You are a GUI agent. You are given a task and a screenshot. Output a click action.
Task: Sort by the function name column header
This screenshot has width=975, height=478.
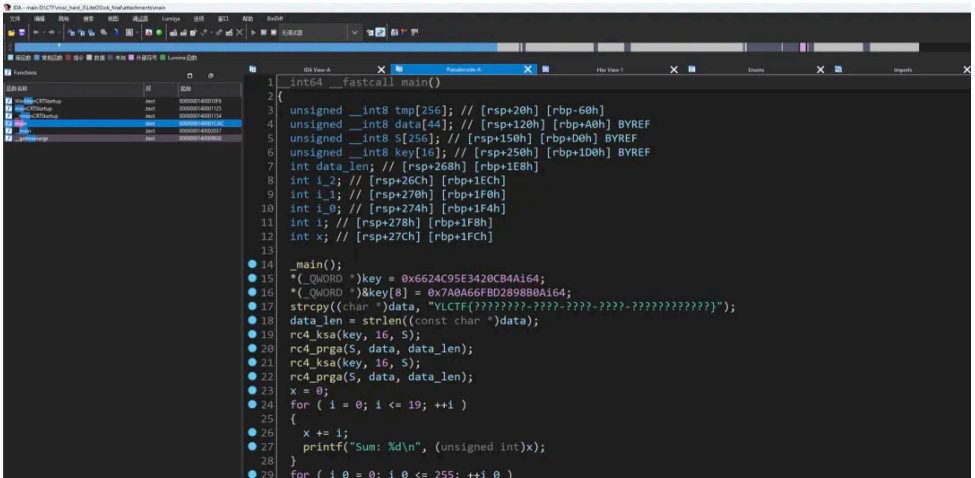point(74,89)
